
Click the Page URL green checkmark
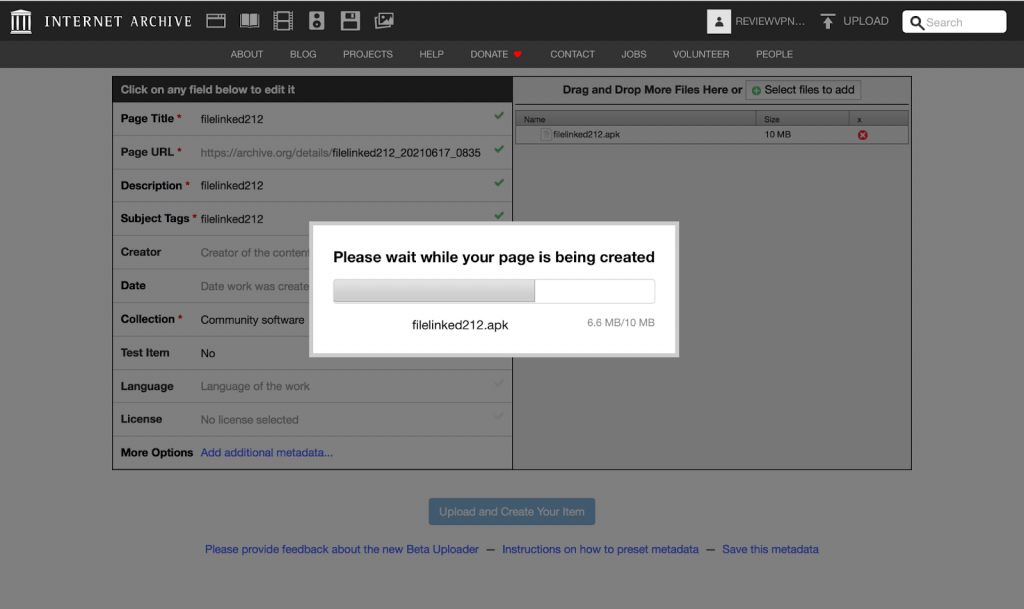tap(499, 149)
